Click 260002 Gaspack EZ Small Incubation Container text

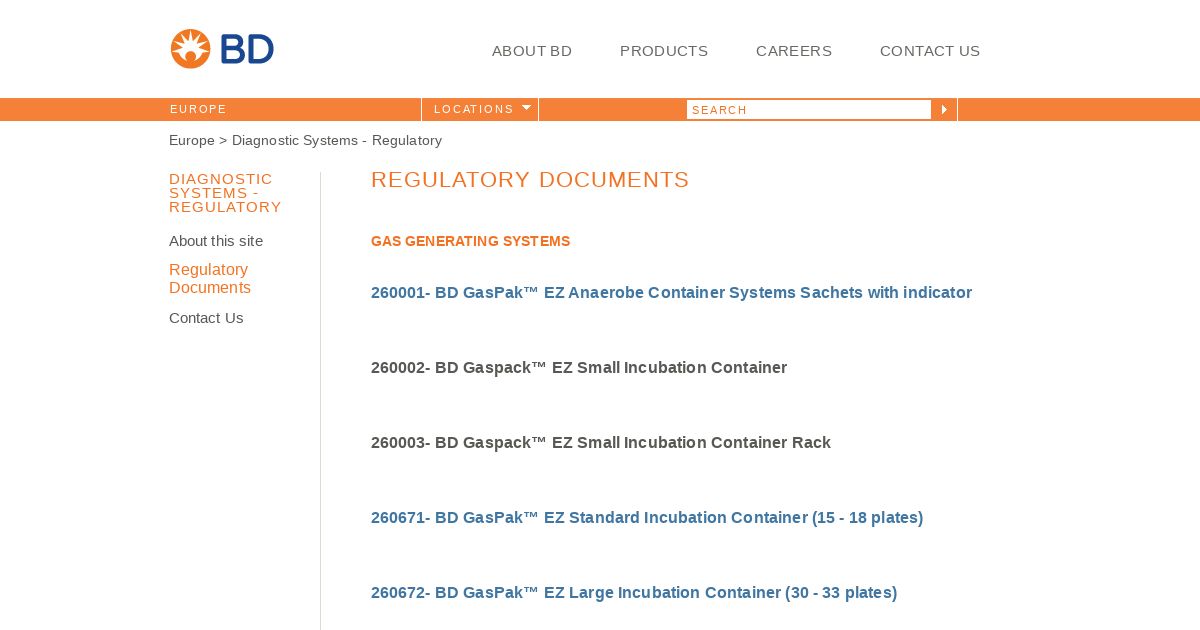579,368
